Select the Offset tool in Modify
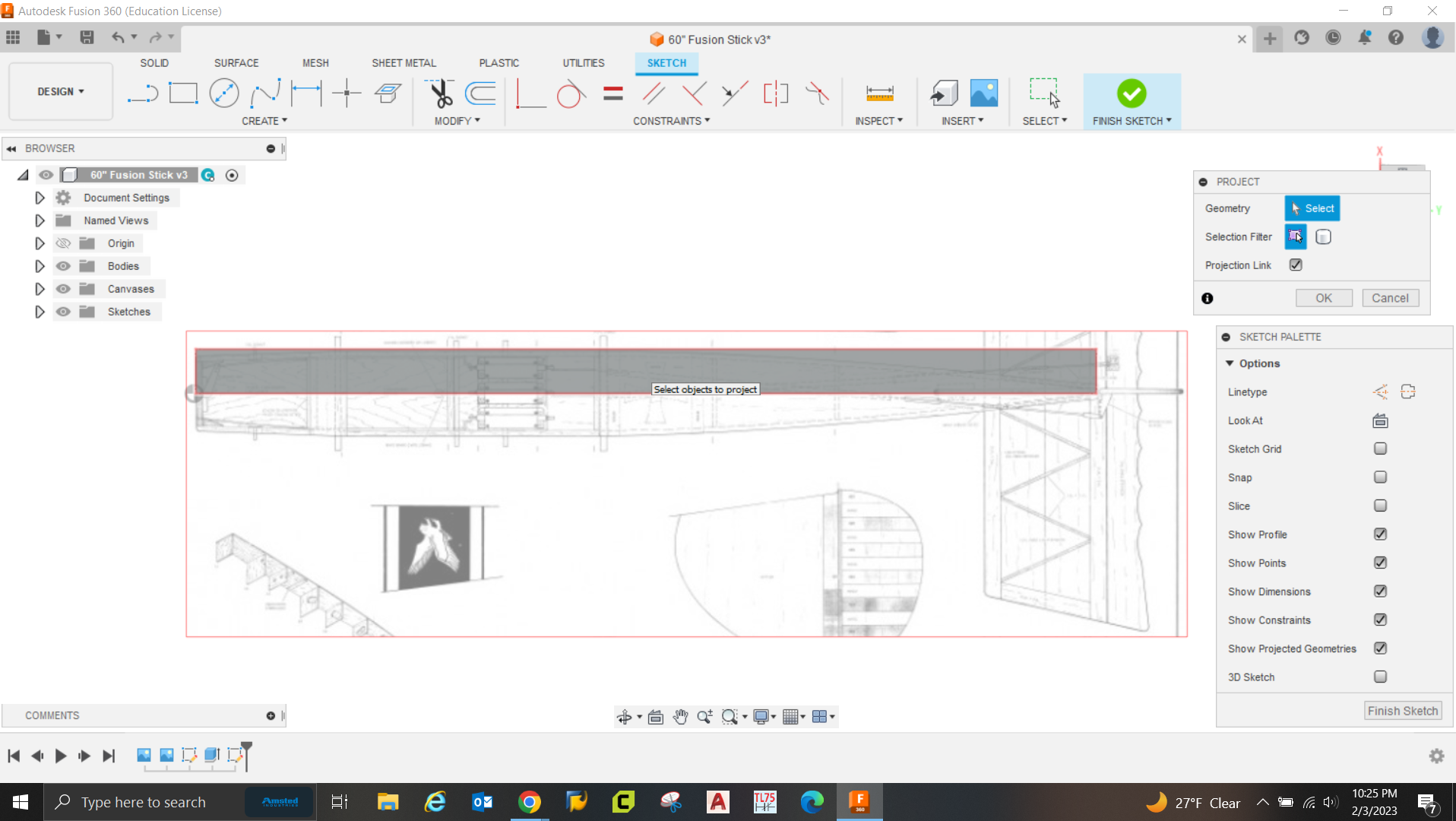Image resolution: width=1456 pixels, height=821 pixels. [480, 94]
